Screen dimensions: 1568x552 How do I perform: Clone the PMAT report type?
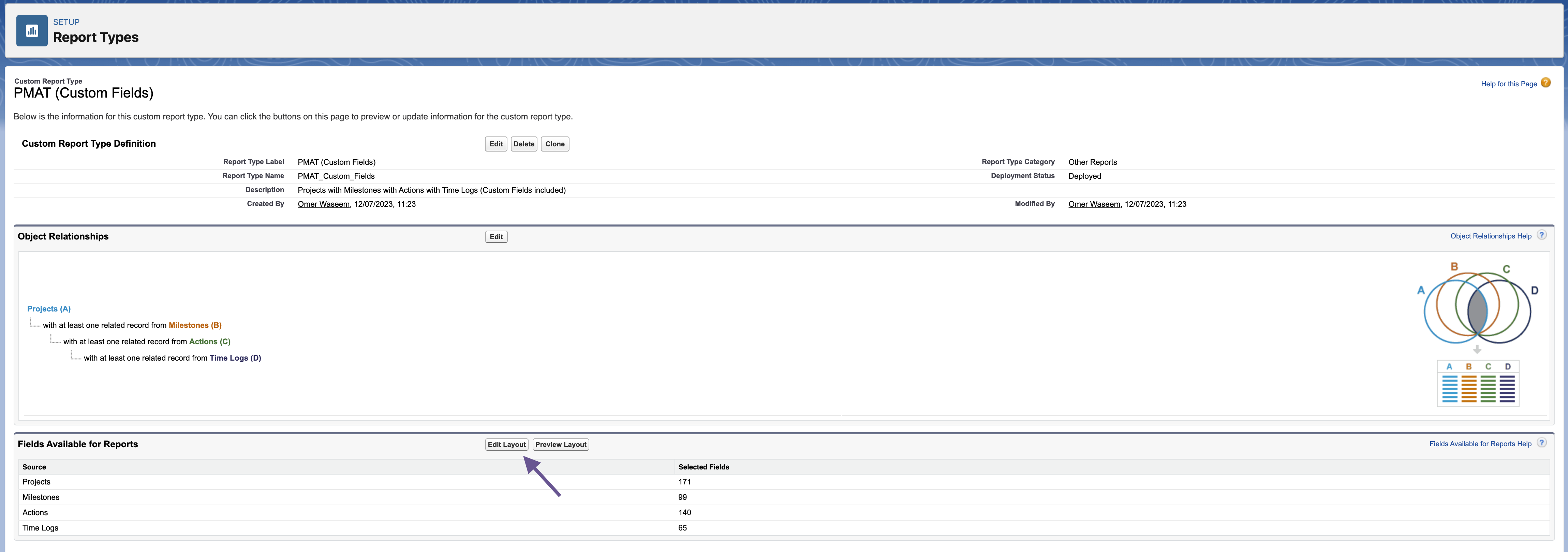554,144
